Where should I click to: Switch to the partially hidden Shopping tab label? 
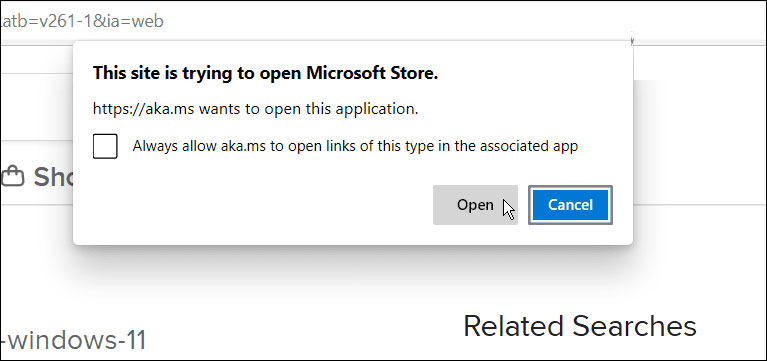pyautogui.click(x=53, y=177)
